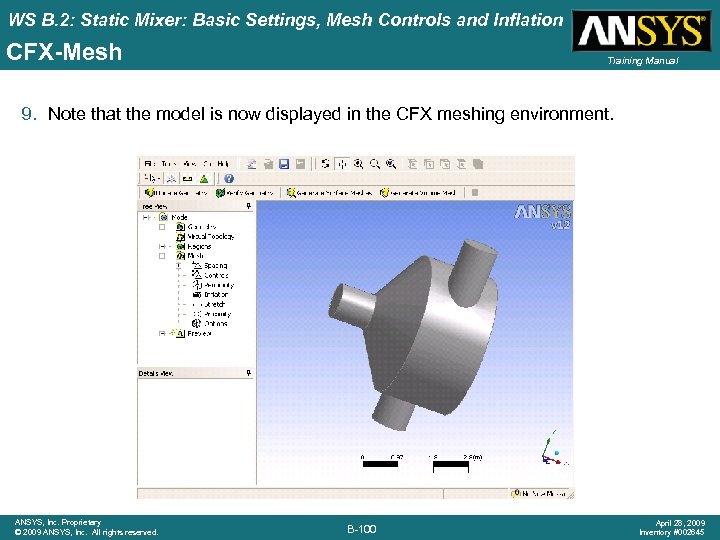Click the first greyed-out selection filter icon
720x540 pixels.
pos(412,164)
